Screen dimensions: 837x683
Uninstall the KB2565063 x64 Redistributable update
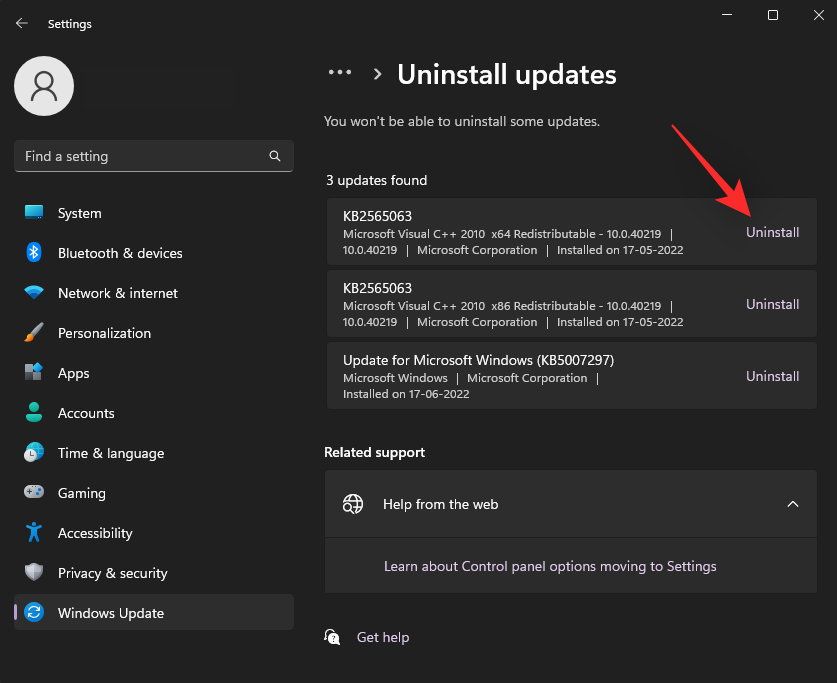(x=772, y=232)
